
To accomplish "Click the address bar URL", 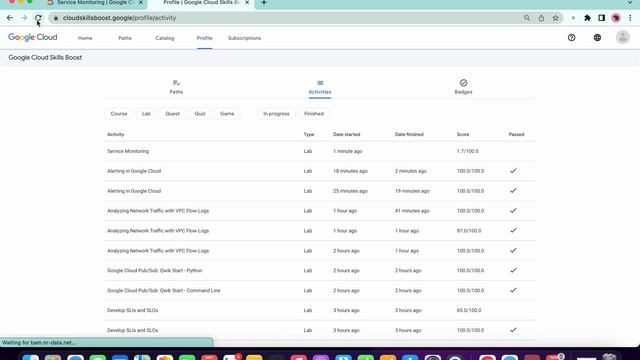I will [120, 18].
